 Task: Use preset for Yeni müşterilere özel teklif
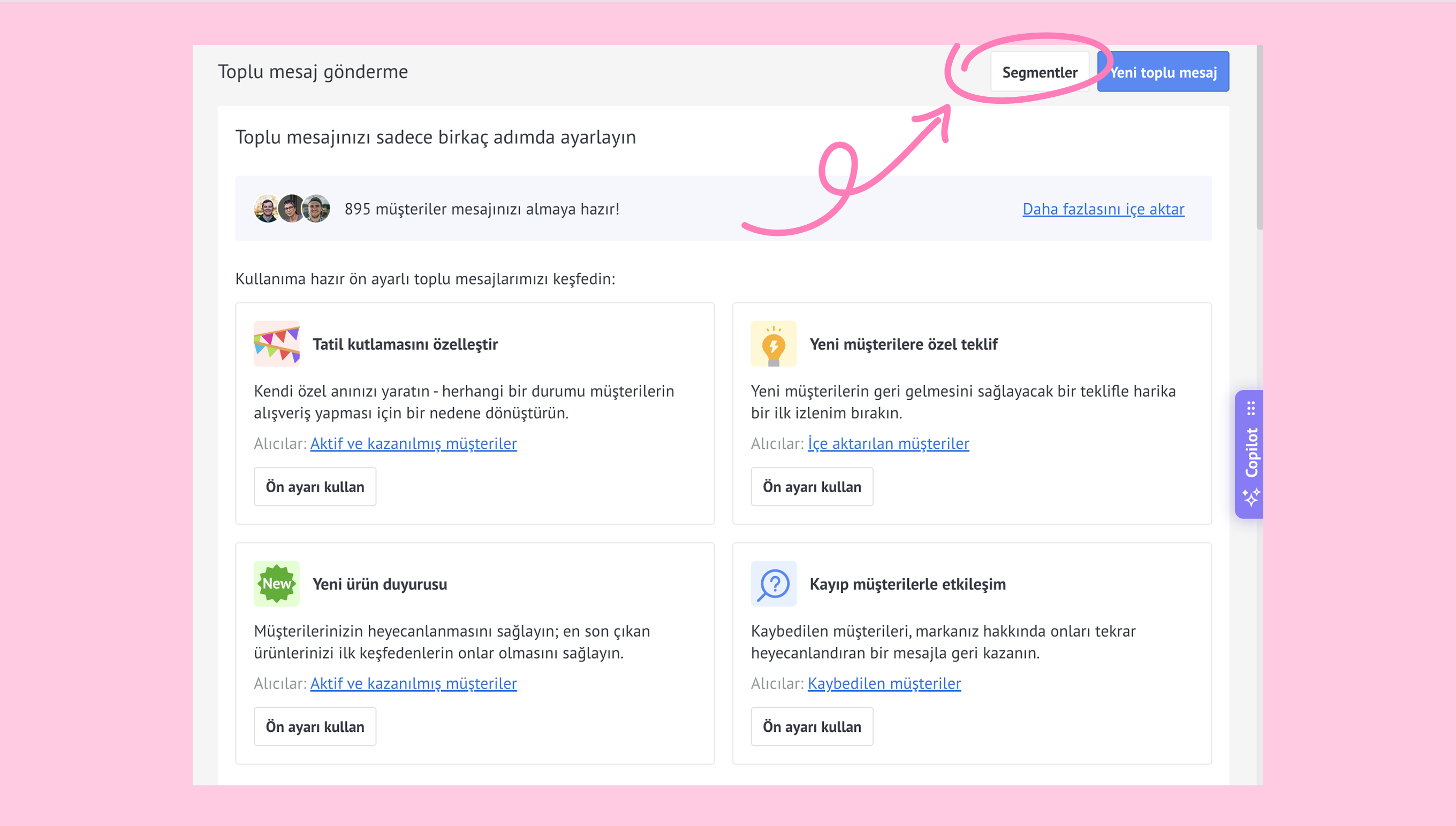click(x=811, y=487)
